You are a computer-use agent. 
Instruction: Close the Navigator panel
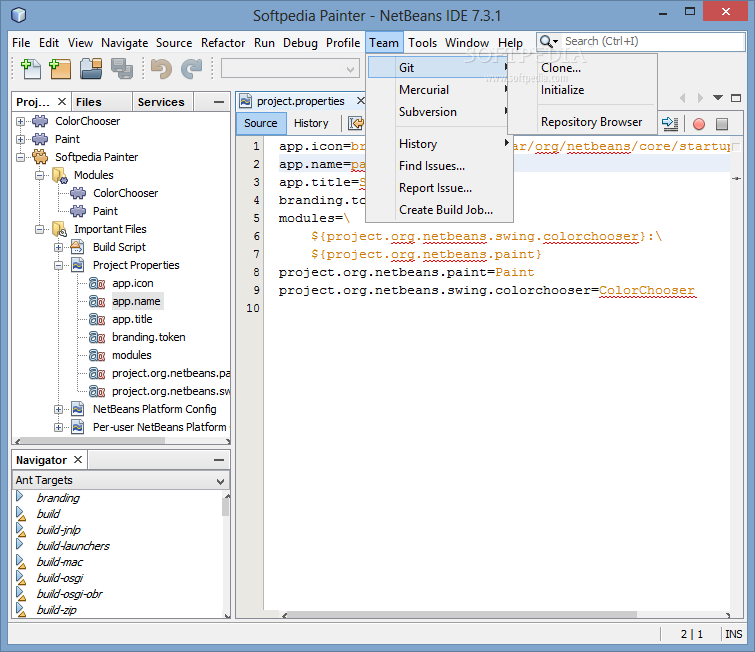[x=78, y=459]
